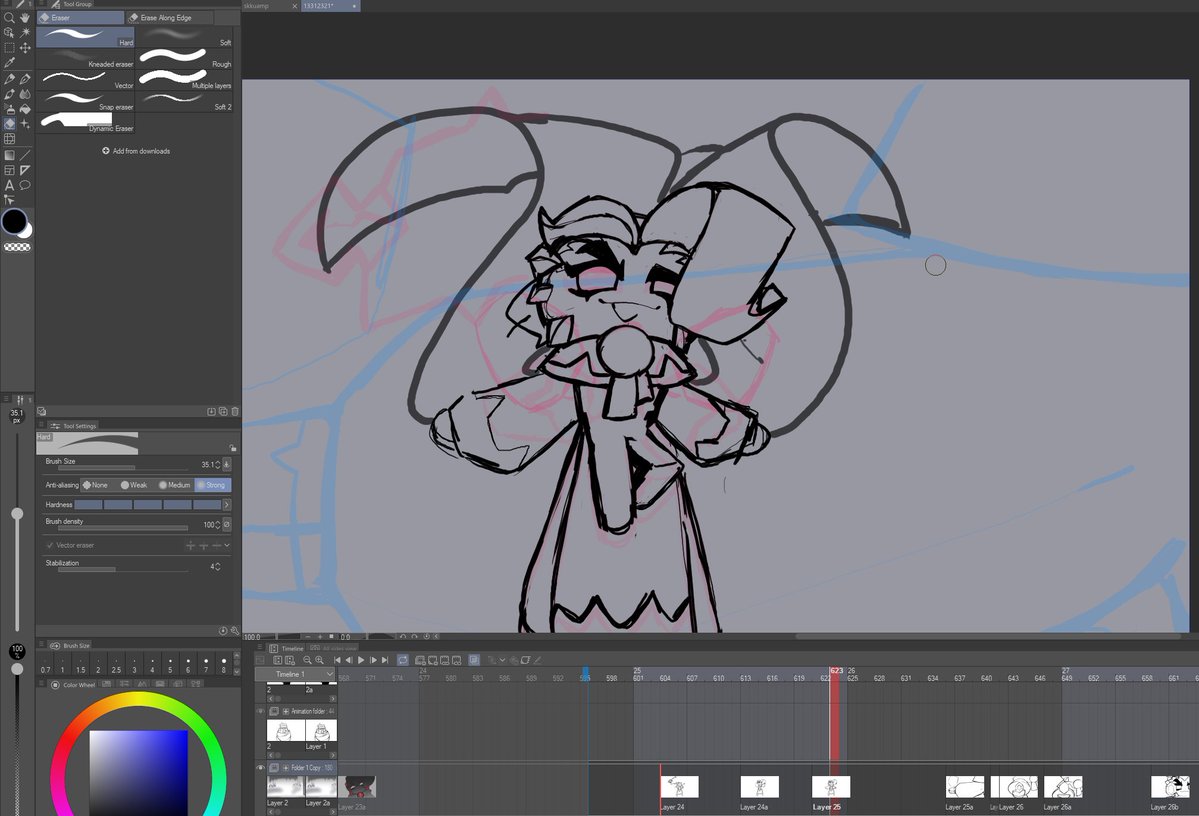Select the Brush tool

9,94
